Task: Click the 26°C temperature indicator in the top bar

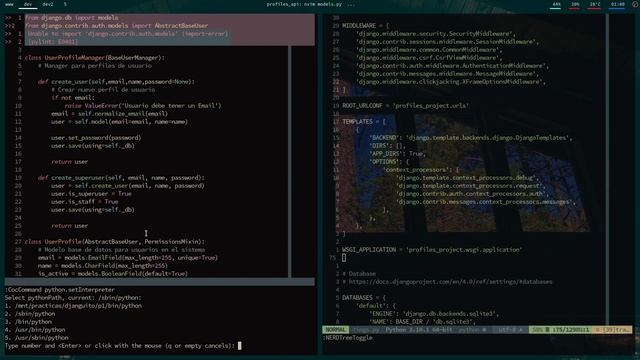Action: point(595,4)
